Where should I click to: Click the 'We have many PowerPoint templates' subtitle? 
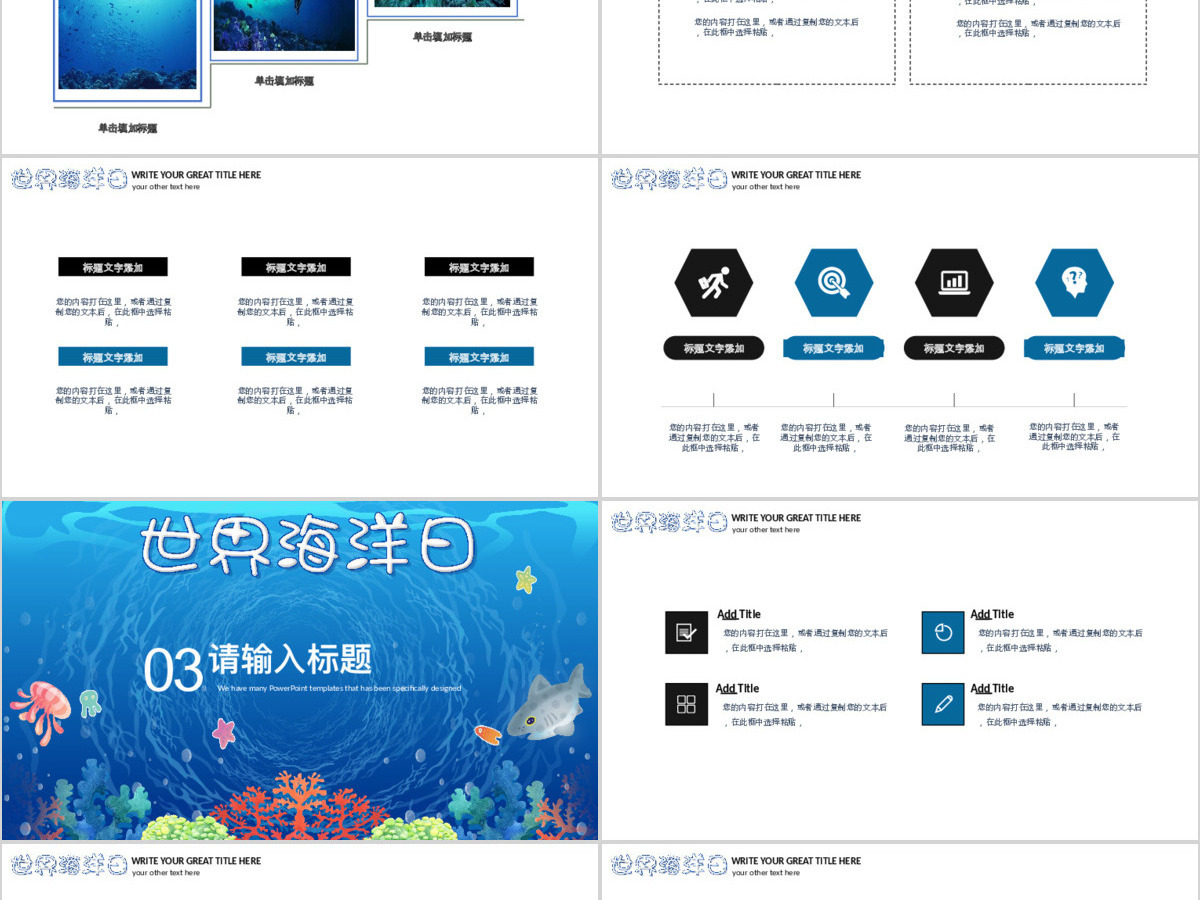click(x=340, y=688)
